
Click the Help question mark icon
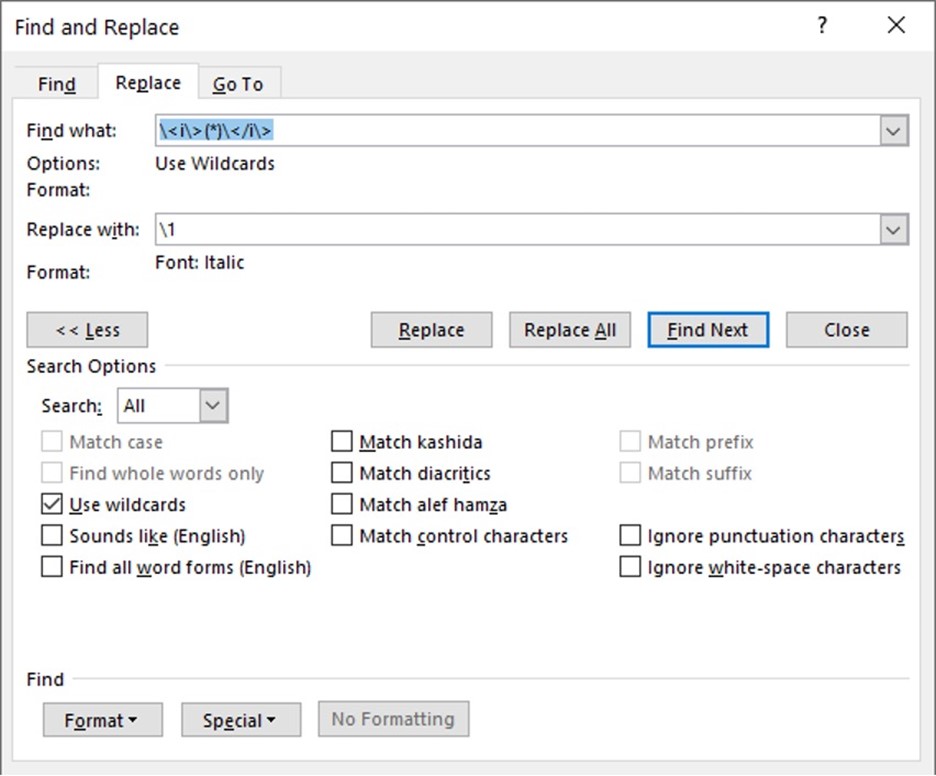[x=821, y=26]
